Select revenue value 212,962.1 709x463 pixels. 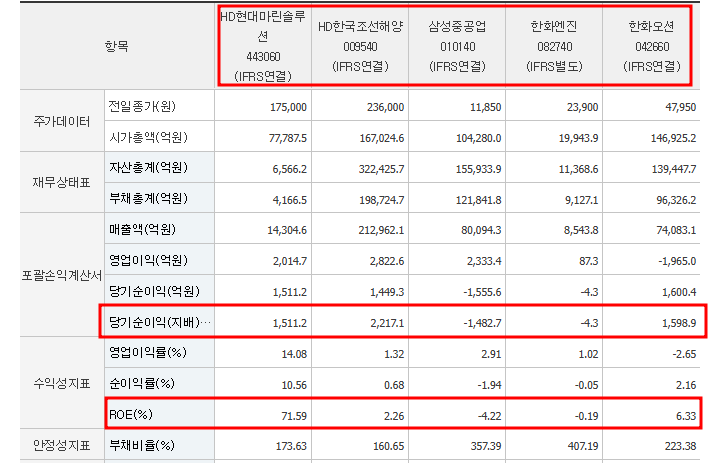pyautogui.click(x=382, y=230)
